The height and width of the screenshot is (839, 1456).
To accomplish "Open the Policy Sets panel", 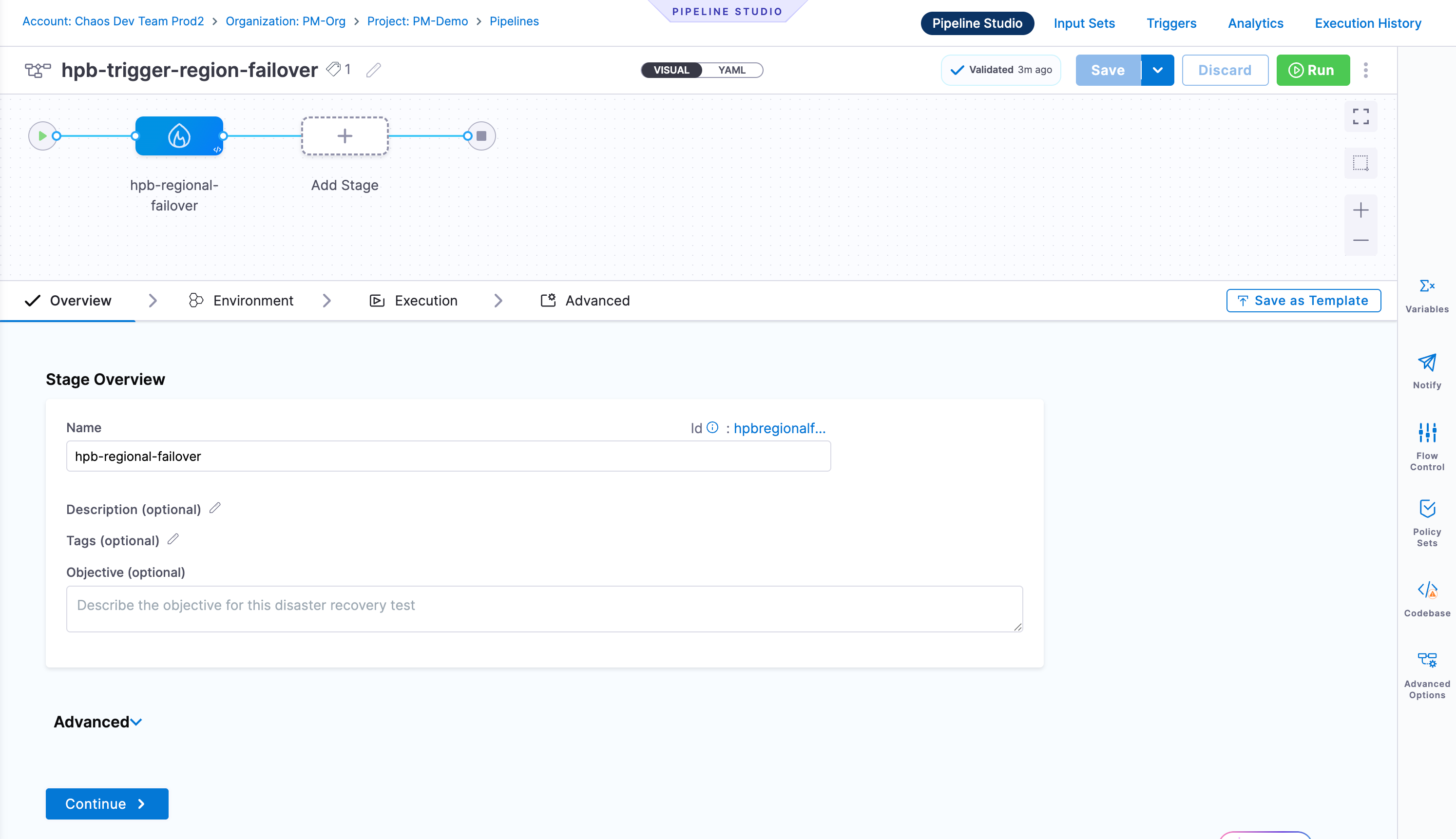I will coord(1427,521).
